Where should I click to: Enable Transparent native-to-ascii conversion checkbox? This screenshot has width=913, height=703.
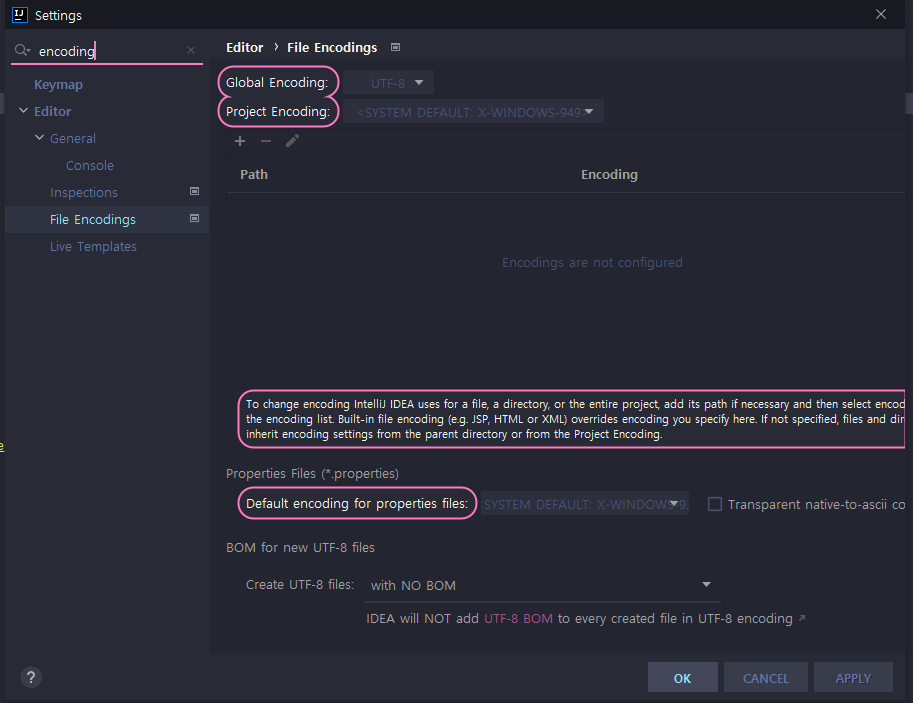click(714, 504)
